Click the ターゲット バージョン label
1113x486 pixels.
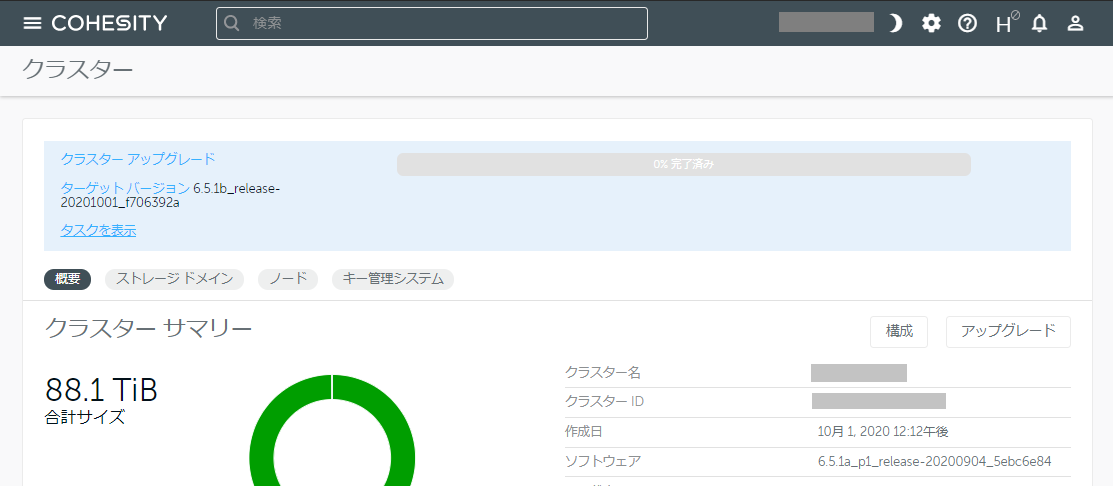pos(126,189)
